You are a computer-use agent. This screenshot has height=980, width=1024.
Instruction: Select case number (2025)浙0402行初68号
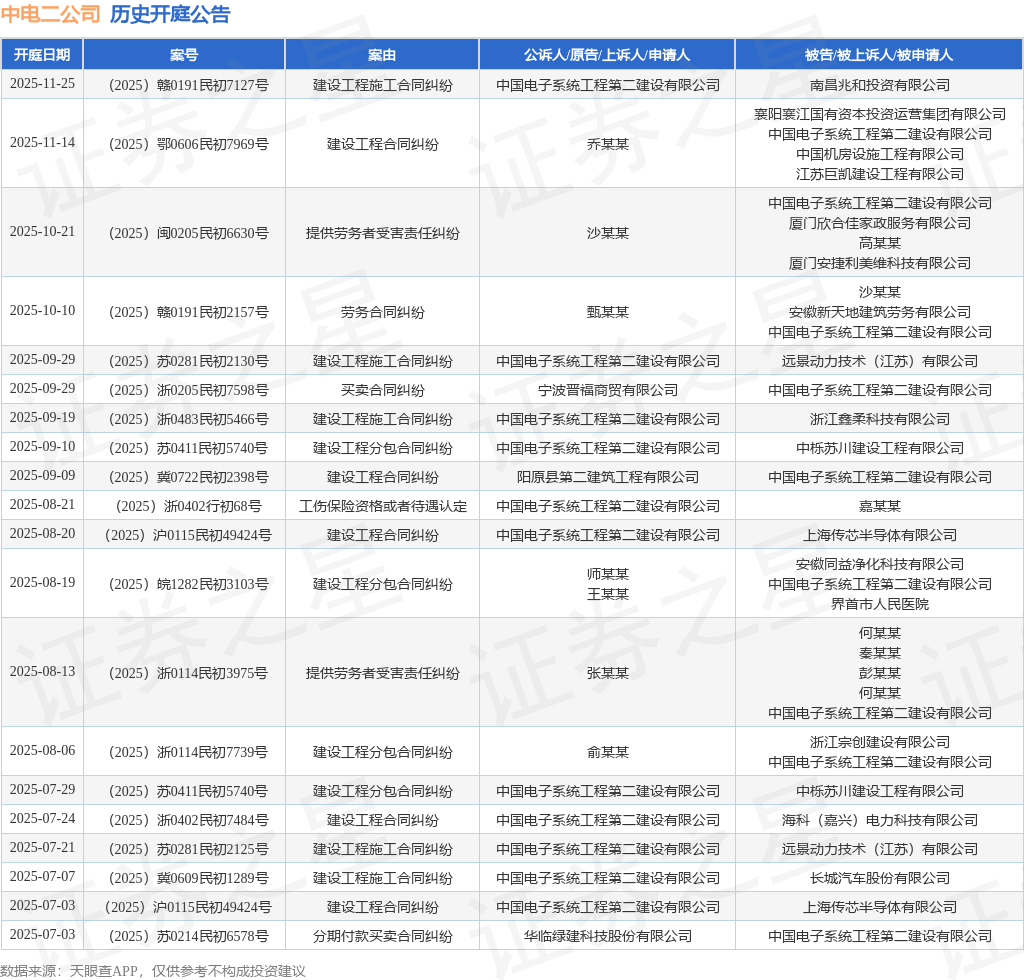(x=188, y=506)
